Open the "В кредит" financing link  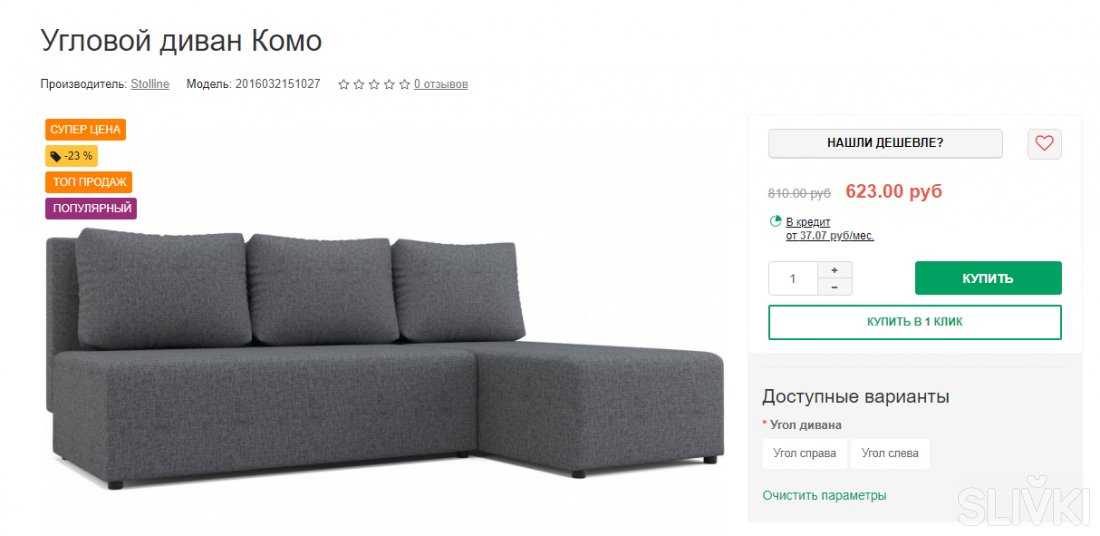tap(808, 222)
